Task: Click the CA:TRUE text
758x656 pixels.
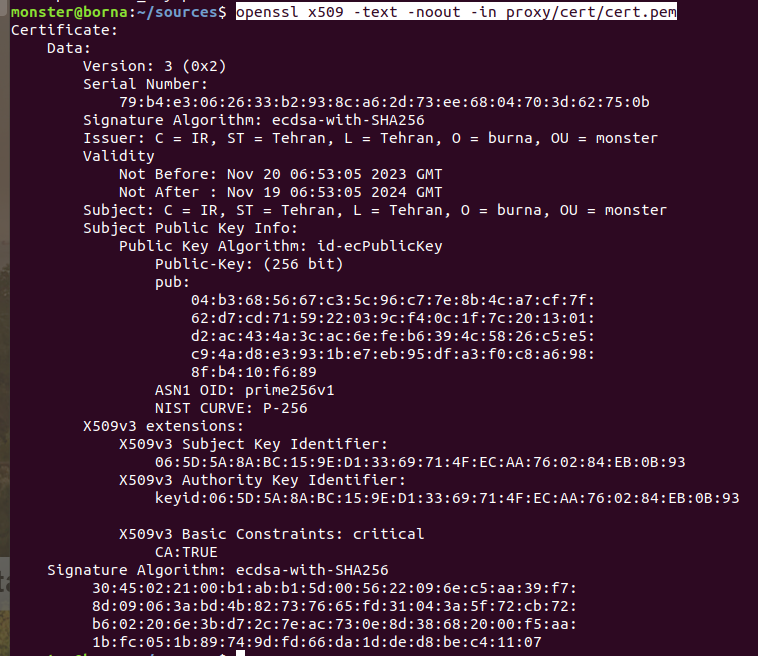Action: click(186, 552)
